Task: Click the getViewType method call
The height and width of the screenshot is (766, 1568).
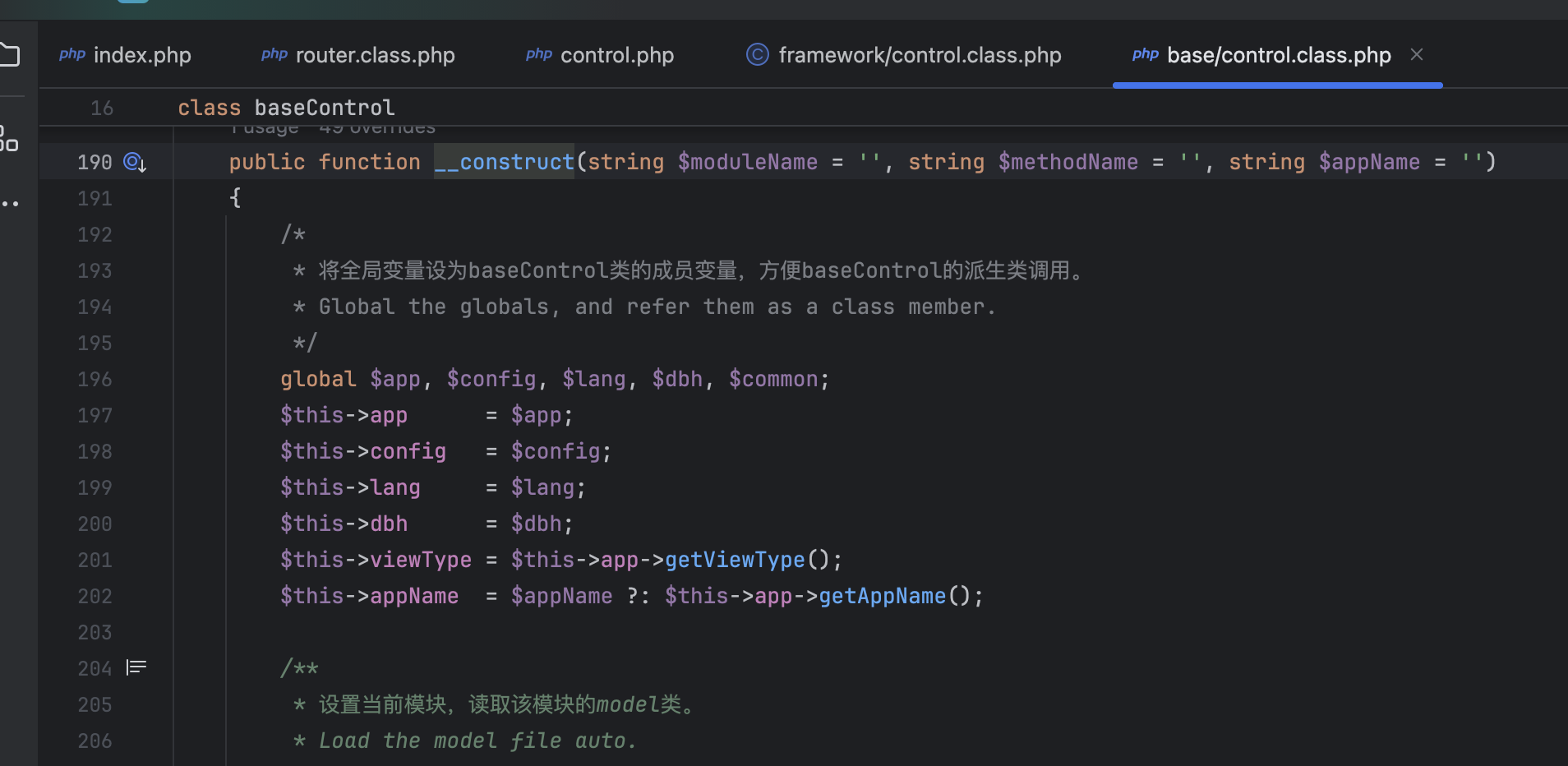Action: (x=735, y=560)
